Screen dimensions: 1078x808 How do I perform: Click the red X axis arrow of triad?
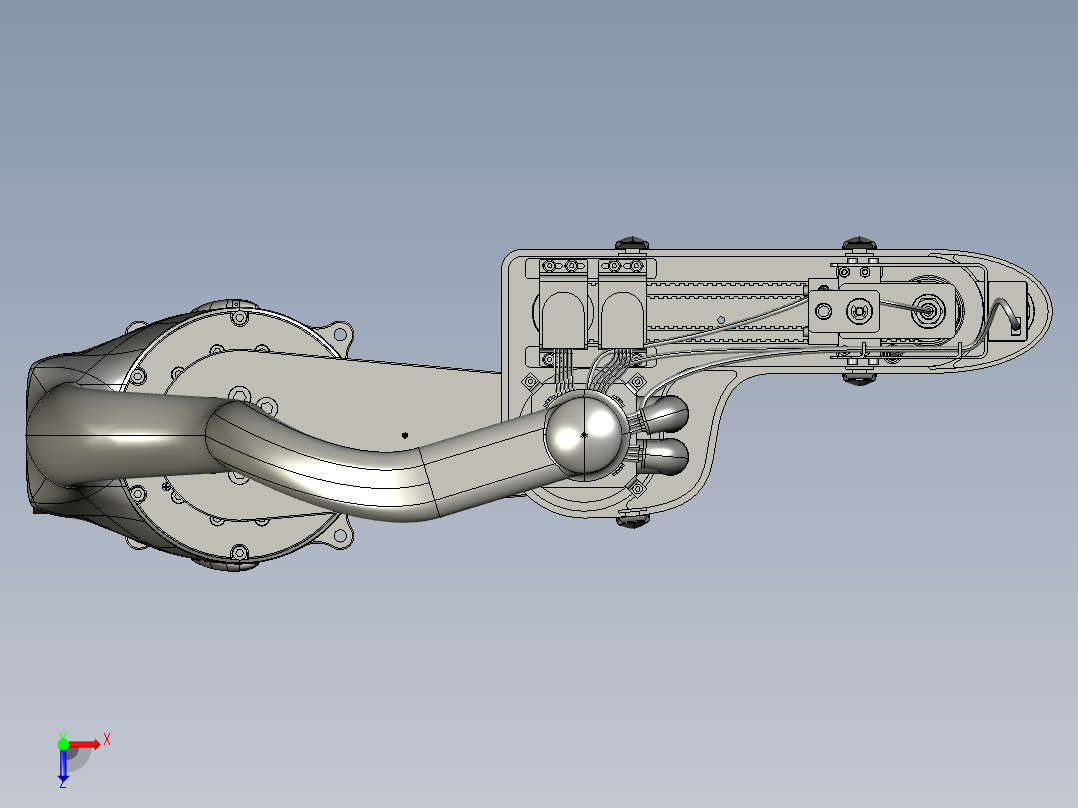pos(85,744)
